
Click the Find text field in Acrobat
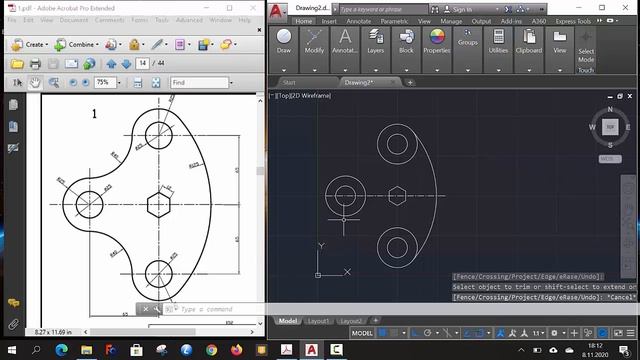click(x=199, y=82)
